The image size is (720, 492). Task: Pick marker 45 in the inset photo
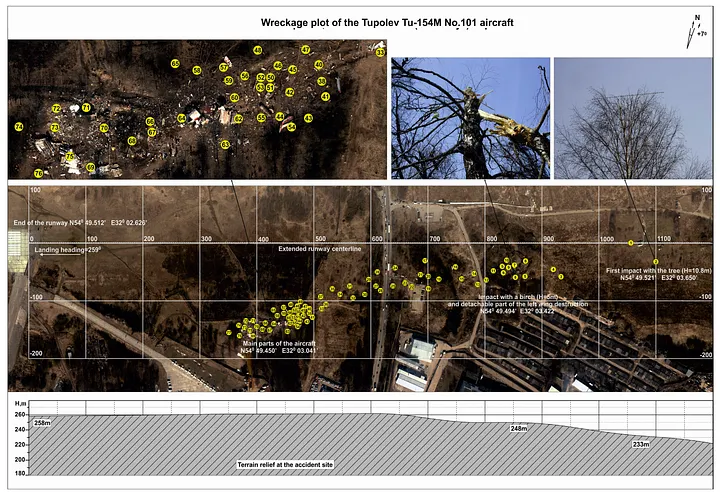pos(292,70)
